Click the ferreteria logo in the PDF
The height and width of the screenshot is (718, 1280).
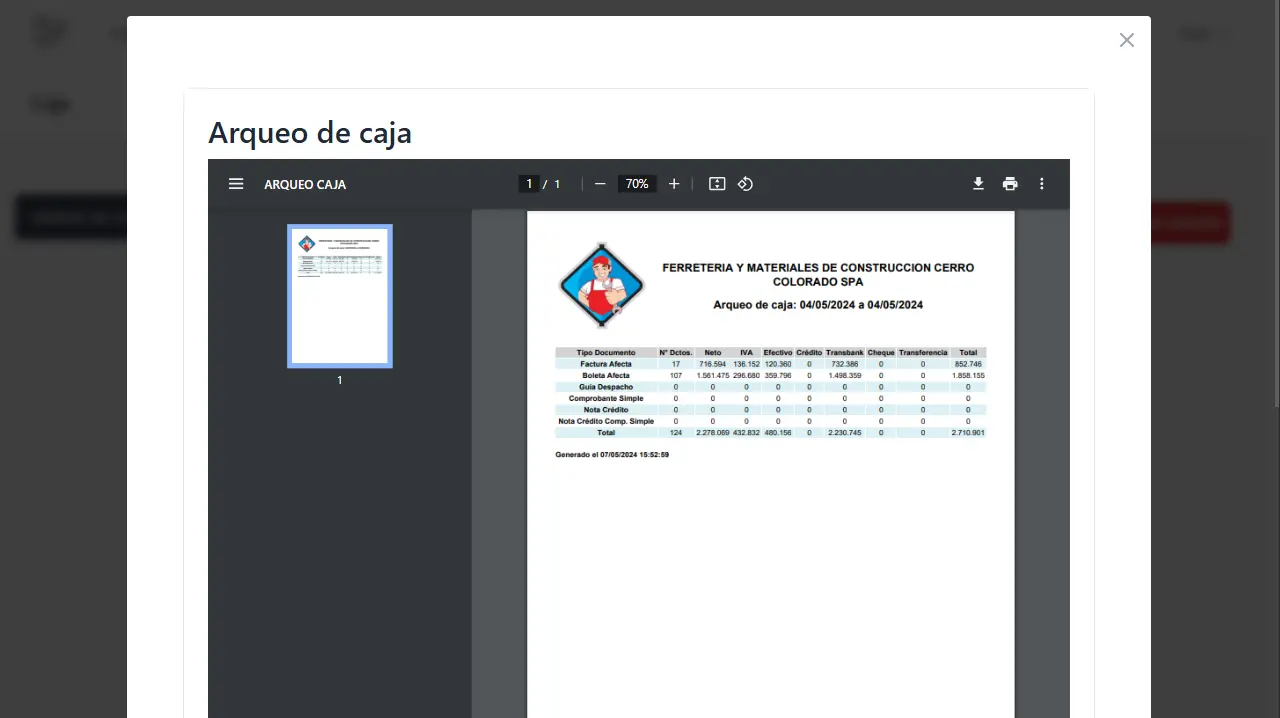[601, 284]
